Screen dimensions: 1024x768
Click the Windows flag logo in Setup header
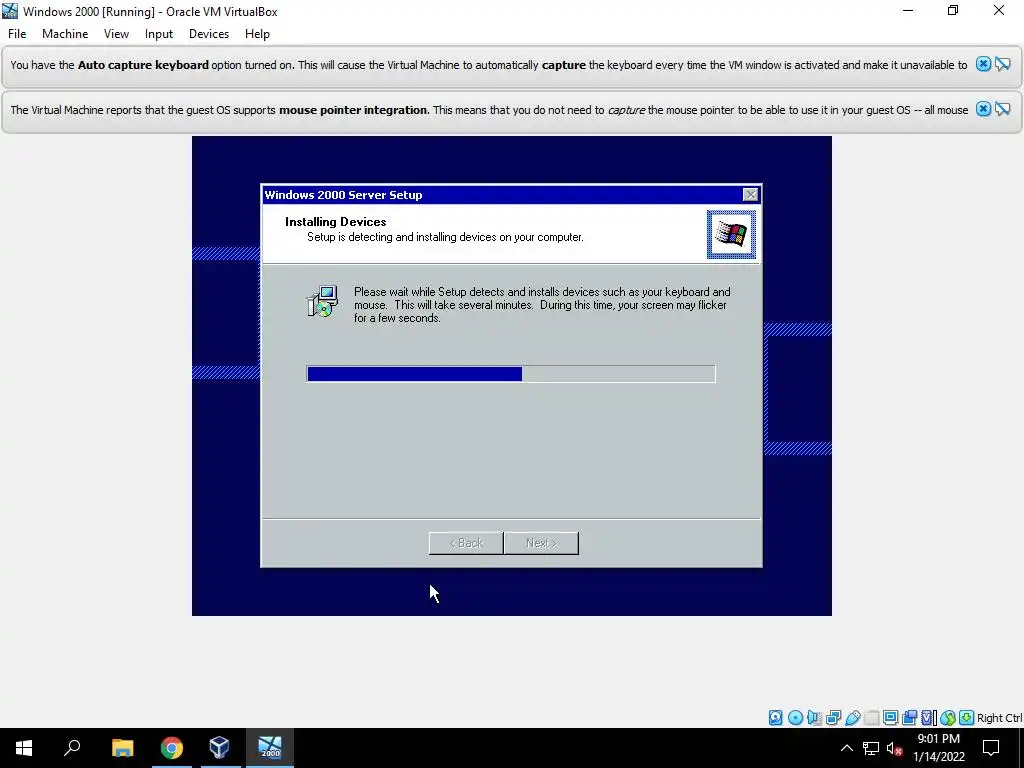731,234
